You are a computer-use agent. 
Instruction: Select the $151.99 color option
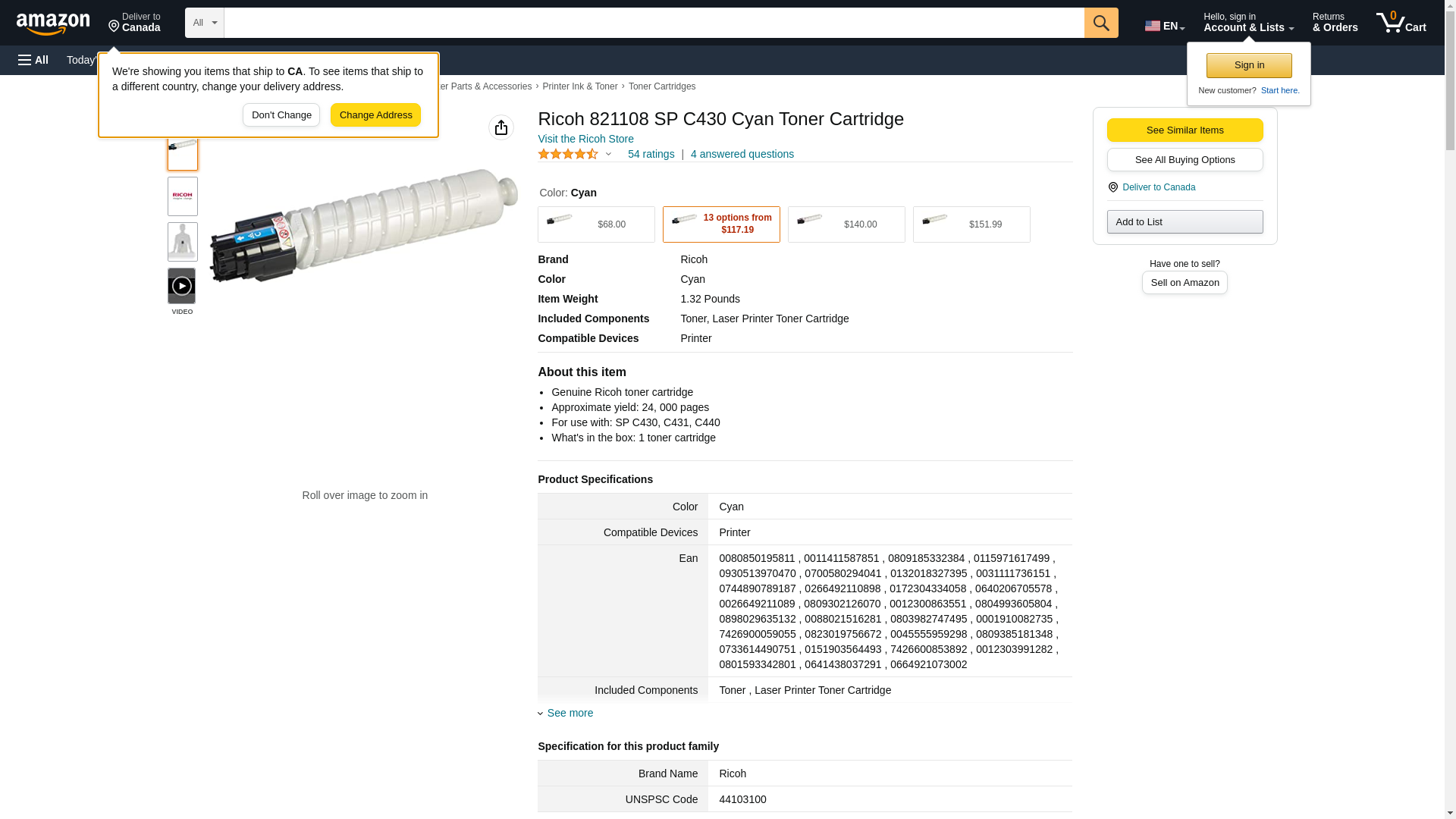(x=971, y=224)
